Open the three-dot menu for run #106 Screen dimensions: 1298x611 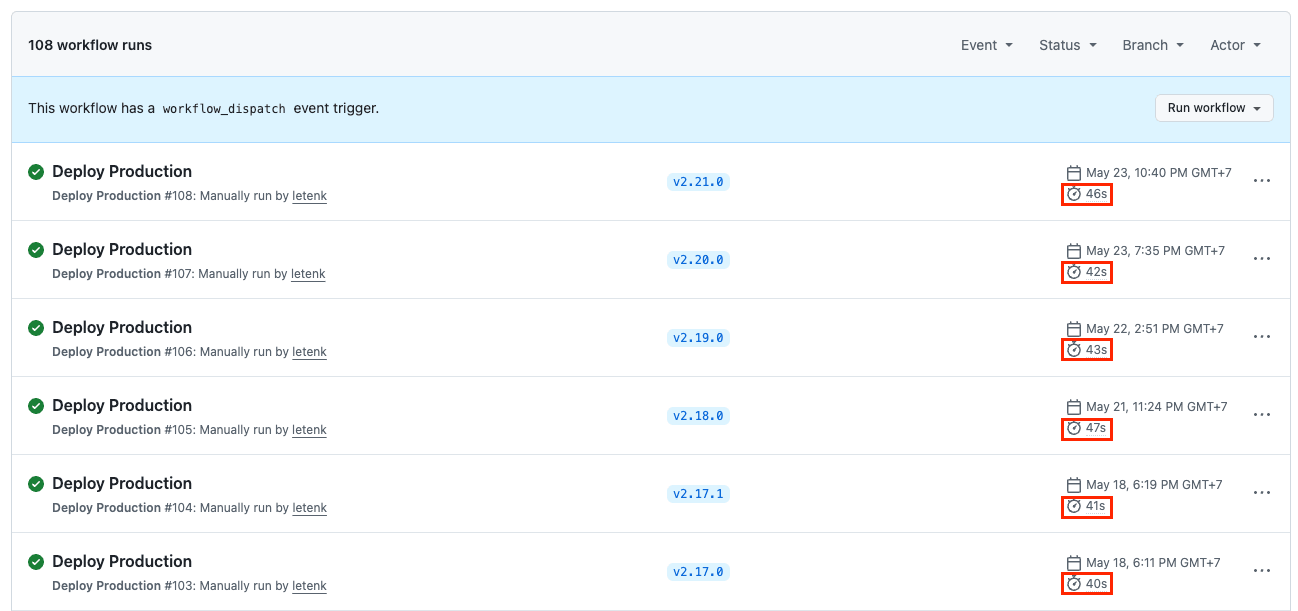click(1262, 337)
